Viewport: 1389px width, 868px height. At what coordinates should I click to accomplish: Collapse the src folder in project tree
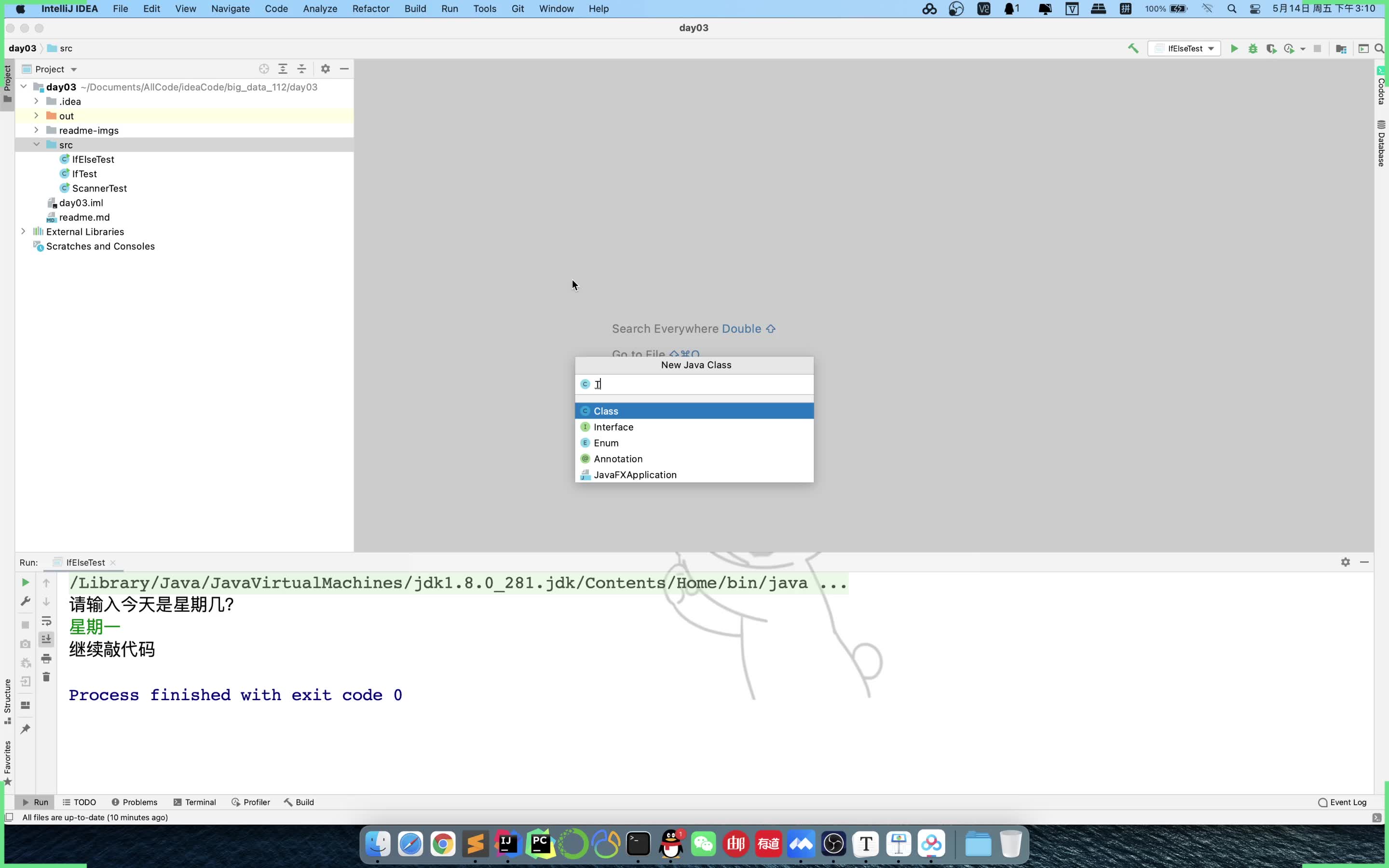pyautogui.click(x=36, y=145)
